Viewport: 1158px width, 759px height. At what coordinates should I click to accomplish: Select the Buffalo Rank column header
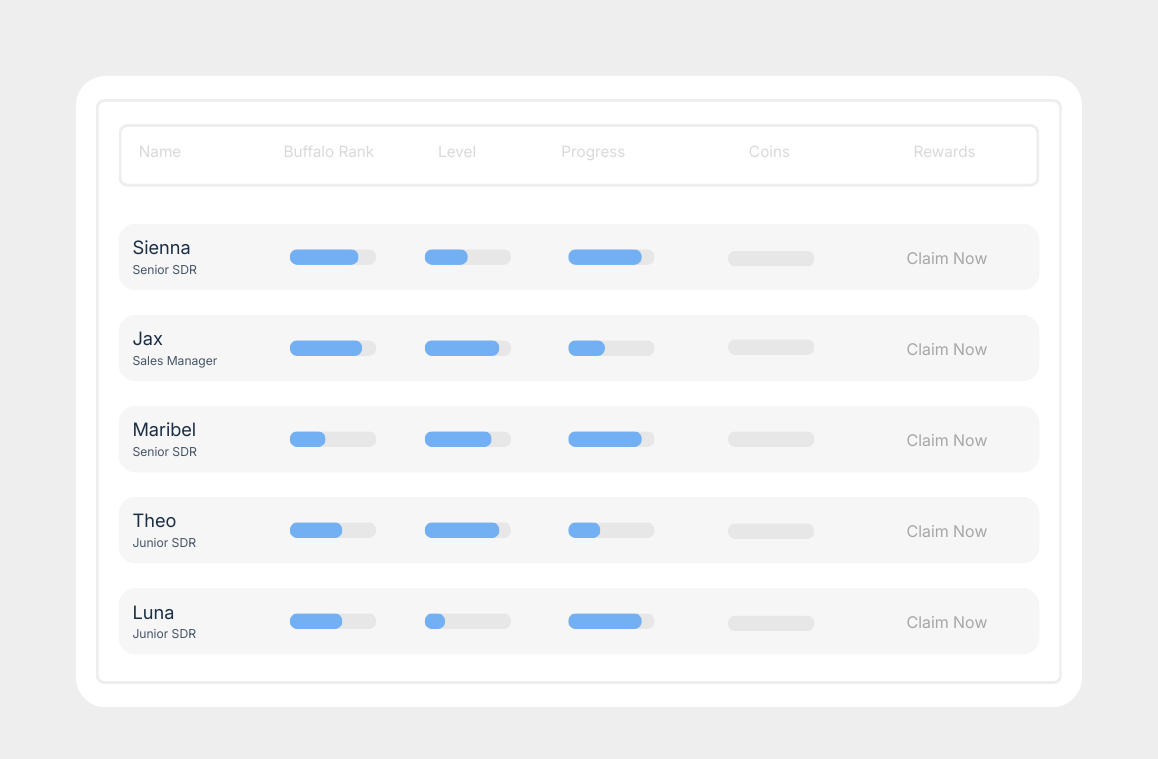(x=328, y=152)
